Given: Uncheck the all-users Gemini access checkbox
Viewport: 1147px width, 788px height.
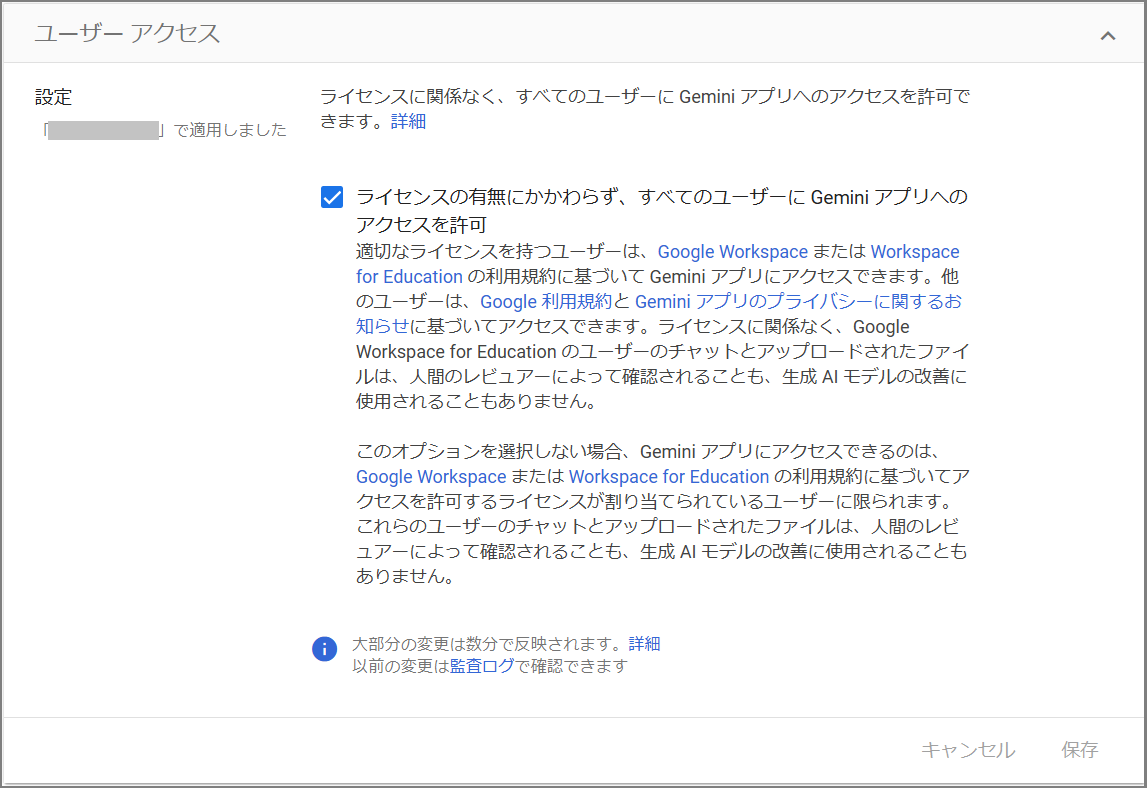Looking at the screenshot, I should [x=332, y=197].
